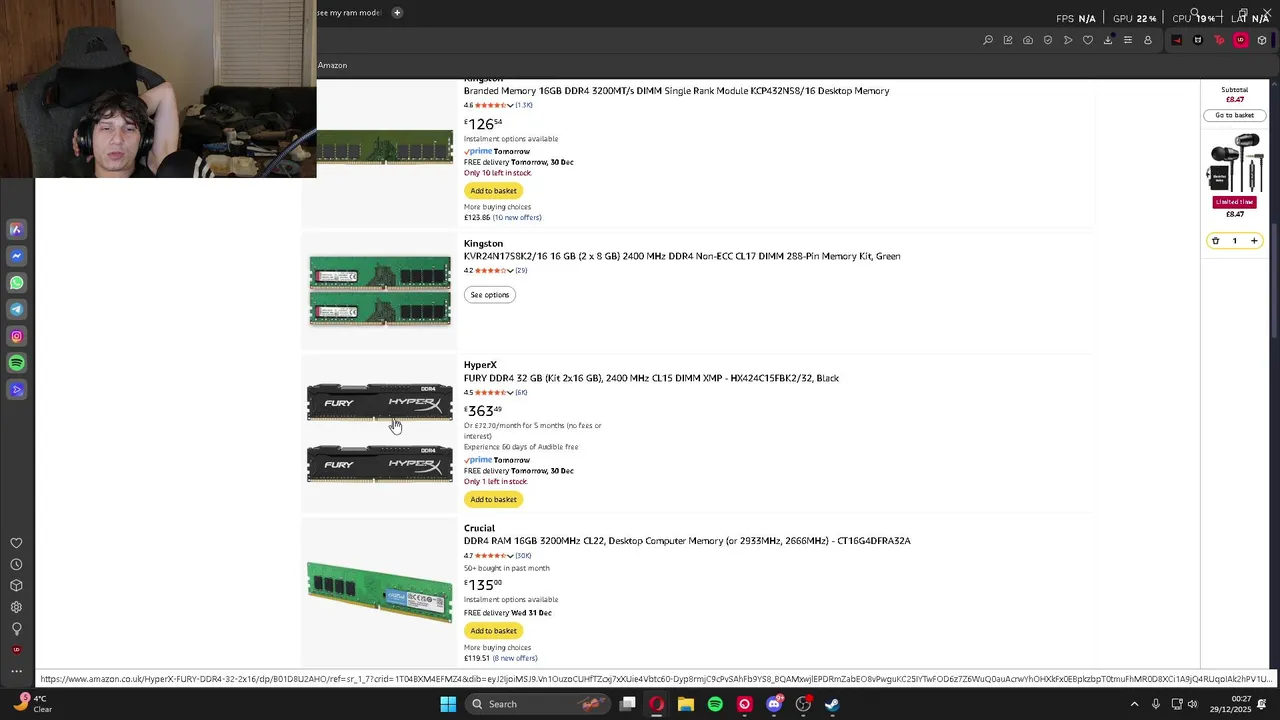1280x720 pixels.
Task: Open Discord from Windows taskbar
Action: click(774, 704)
